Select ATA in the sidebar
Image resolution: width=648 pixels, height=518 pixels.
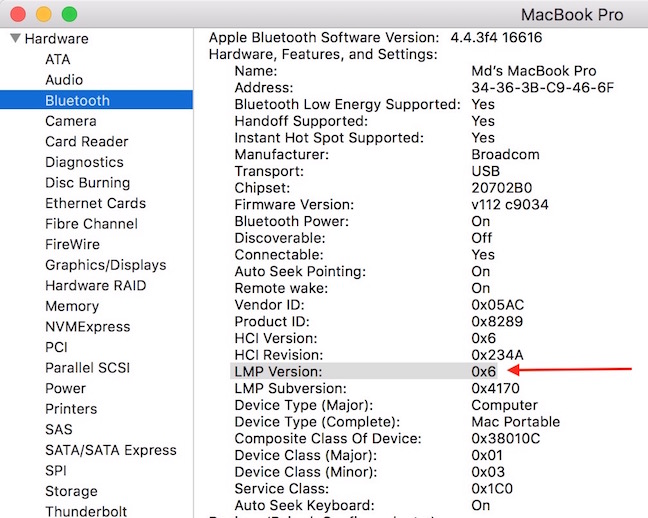pos(57,59)
